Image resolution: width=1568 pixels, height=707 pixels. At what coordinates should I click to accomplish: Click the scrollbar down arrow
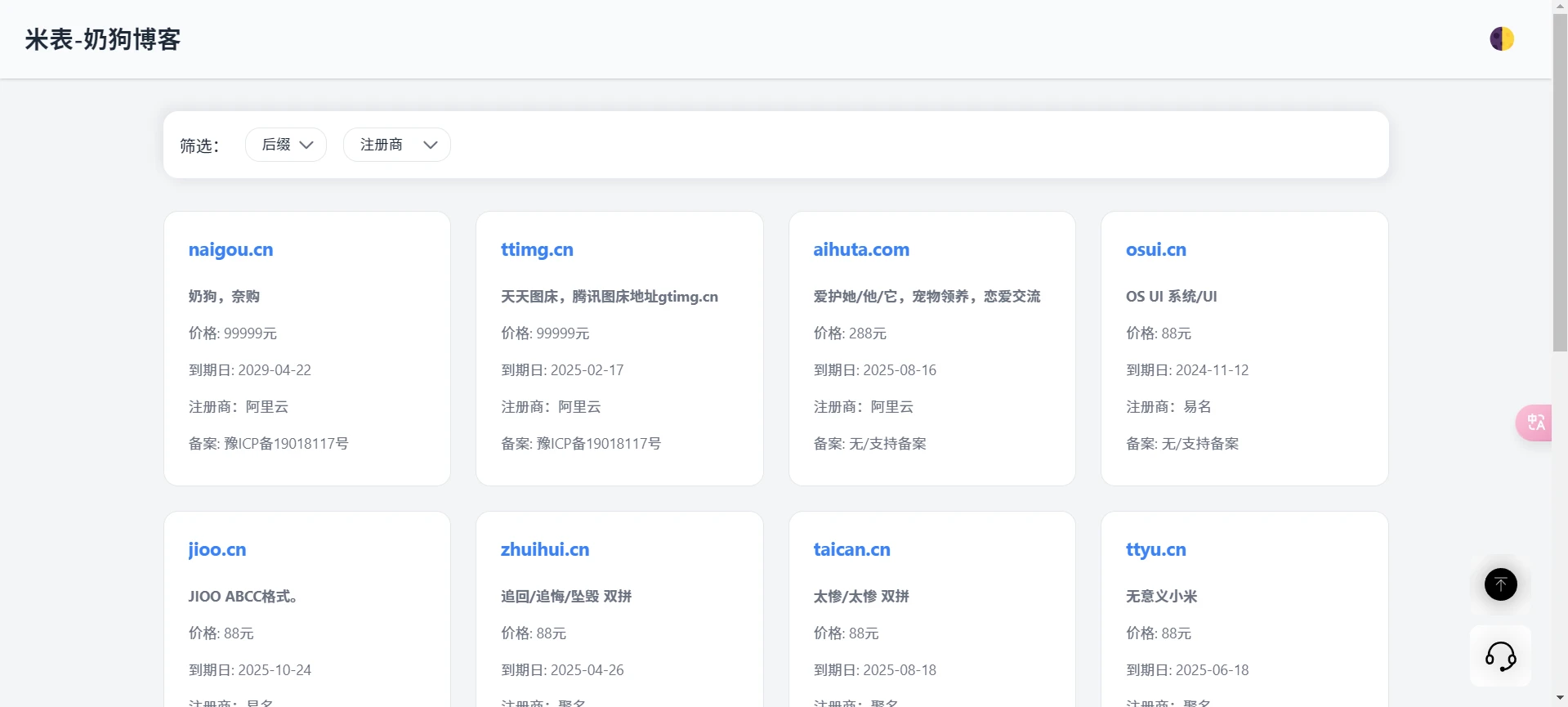pyautogui.click(x=1560, y=700)
